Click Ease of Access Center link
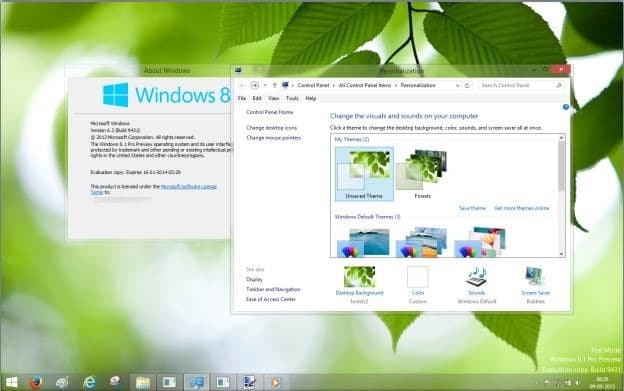Image resolution: width=624 pixels, height=391 pixels. (x=271, y=299)
